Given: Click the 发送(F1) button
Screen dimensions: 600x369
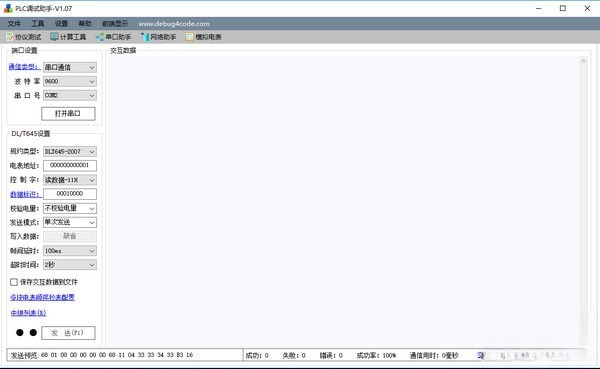Looking at the screenshot, I should tap(68, 333).
